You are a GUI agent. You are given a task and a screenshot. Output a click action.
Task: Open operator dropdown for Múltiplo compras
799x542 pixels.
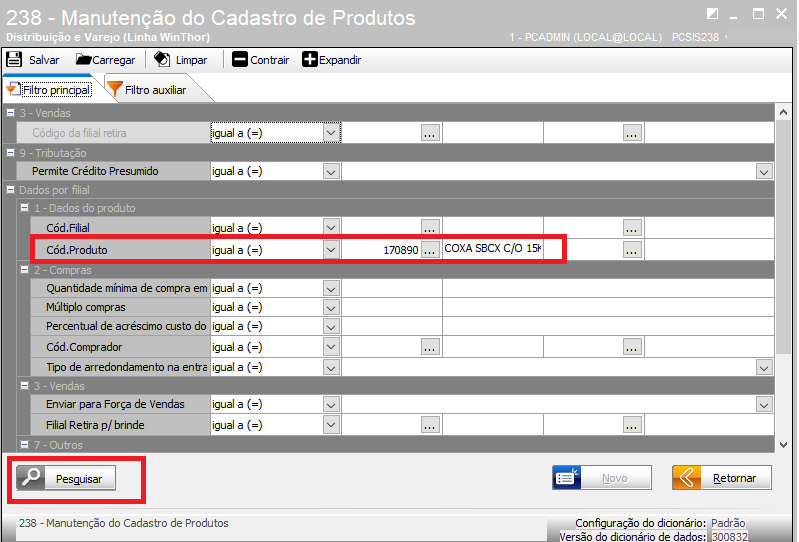331,308
